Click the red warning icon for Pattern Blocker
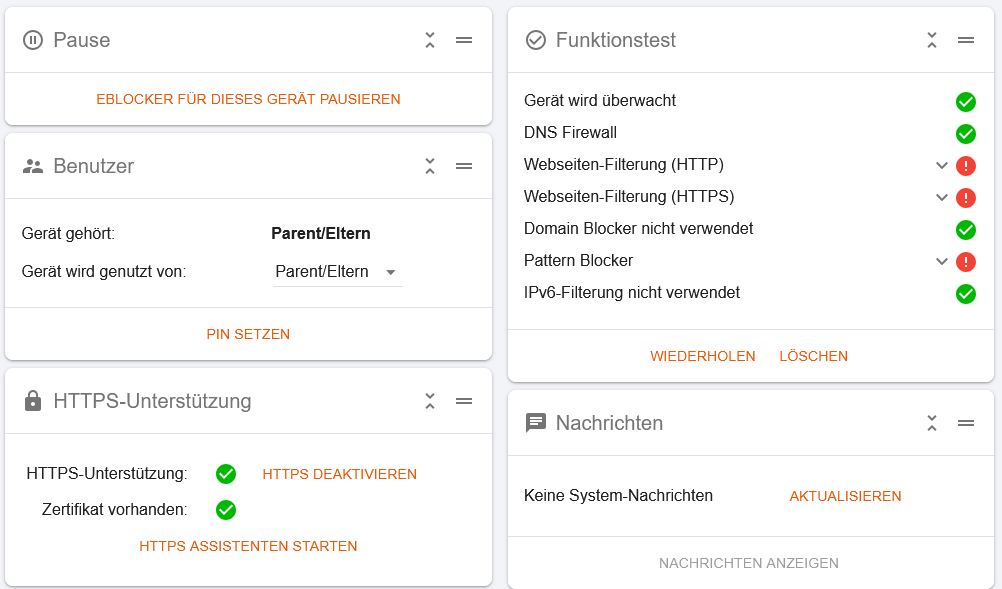The height and width of the screenshot is (589, 1002). (966, 262)
